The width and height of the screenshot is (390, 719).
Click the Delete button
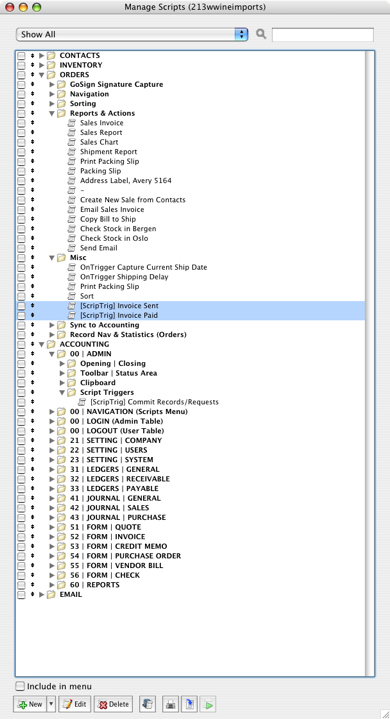coord(114,704)
